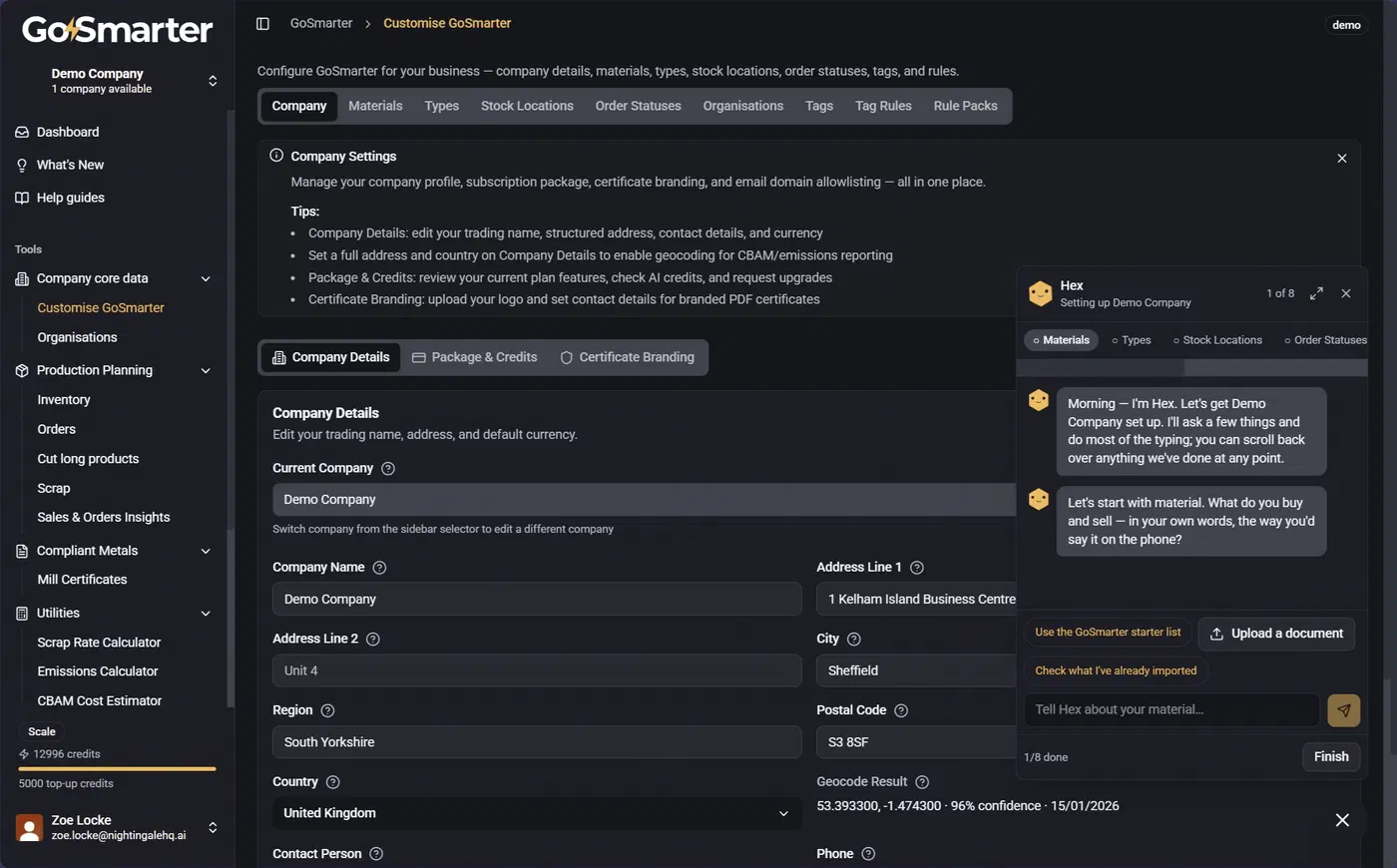Click the Company core data icon
Viewport: 1397px width, 868px height.
[x=22, y=278]
